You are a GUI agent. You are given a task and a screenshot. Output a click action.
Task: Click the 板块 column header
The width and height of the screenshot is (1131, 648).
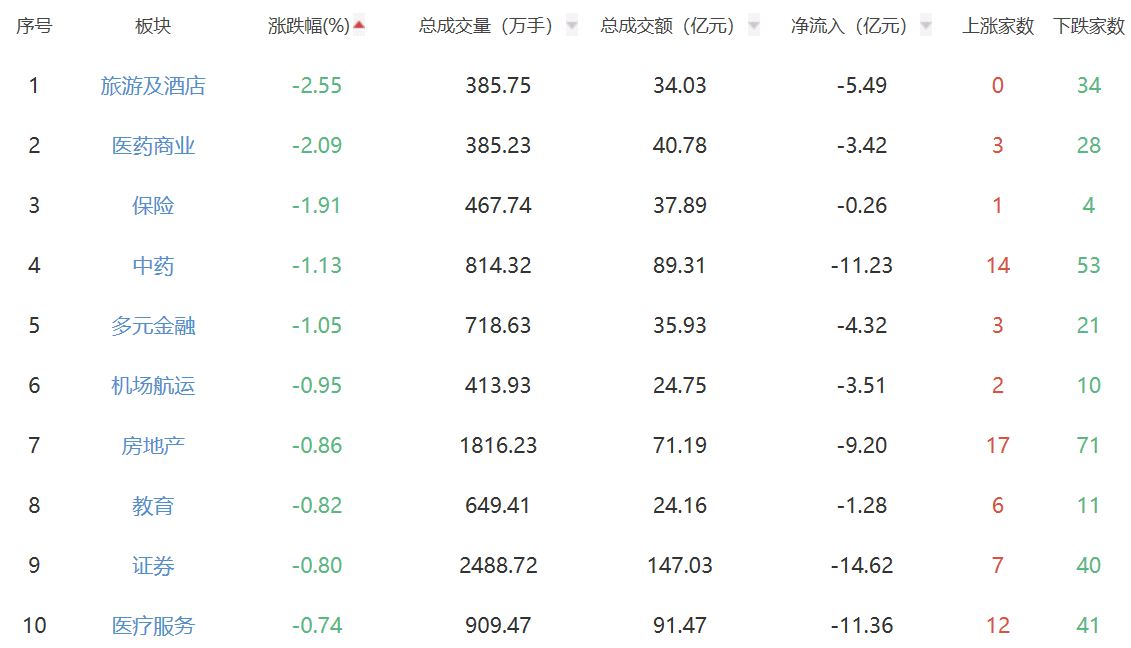click(x=153, y=27)
